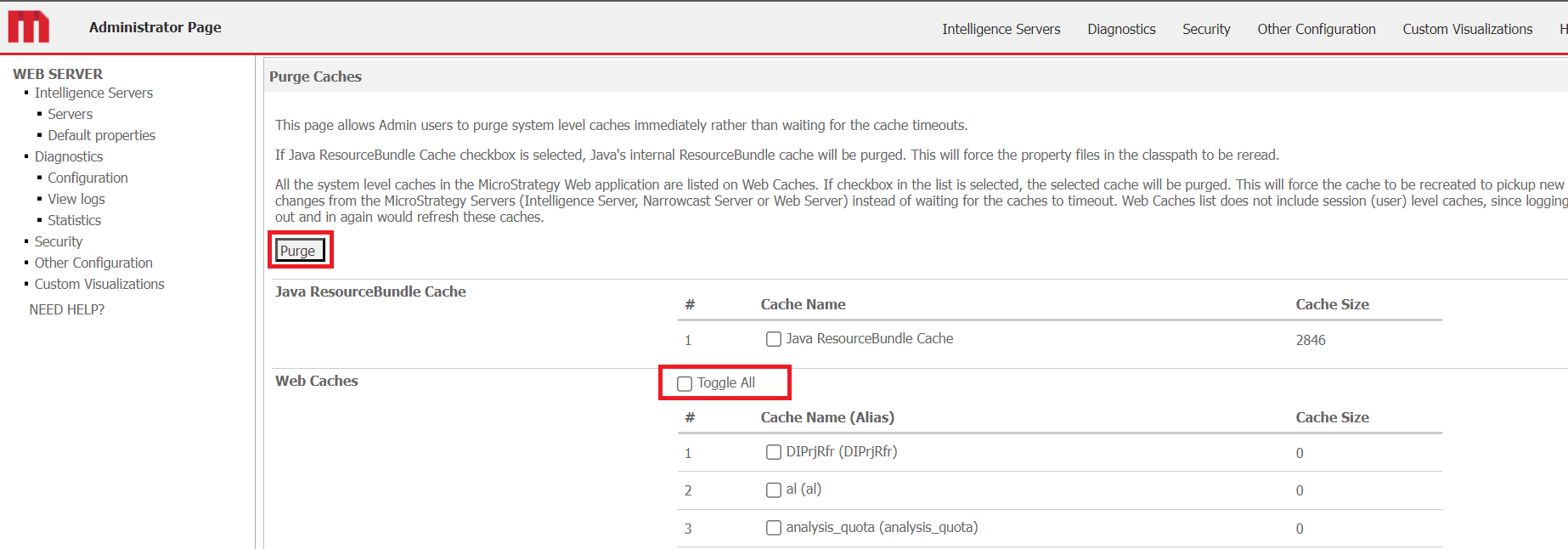
Task: Open Custom Visualizations in the top navigation
Action: click(1467, 28)
